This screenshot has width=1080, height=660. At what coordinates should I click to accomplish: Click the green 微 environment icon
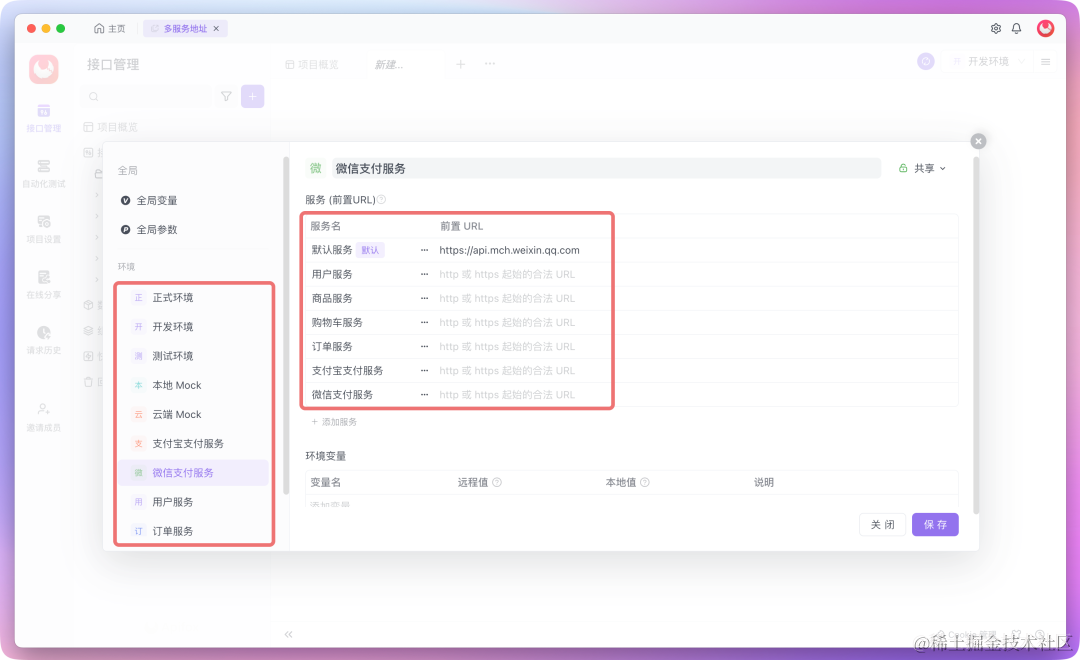[x=315, y=168]
